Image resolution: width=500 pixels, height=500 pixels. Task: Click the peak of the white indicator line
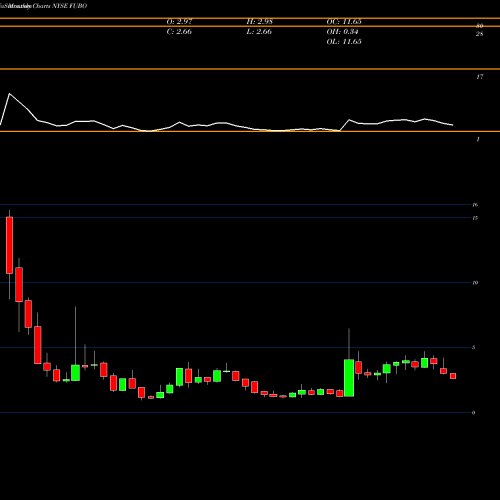click(x=9, y=94)
